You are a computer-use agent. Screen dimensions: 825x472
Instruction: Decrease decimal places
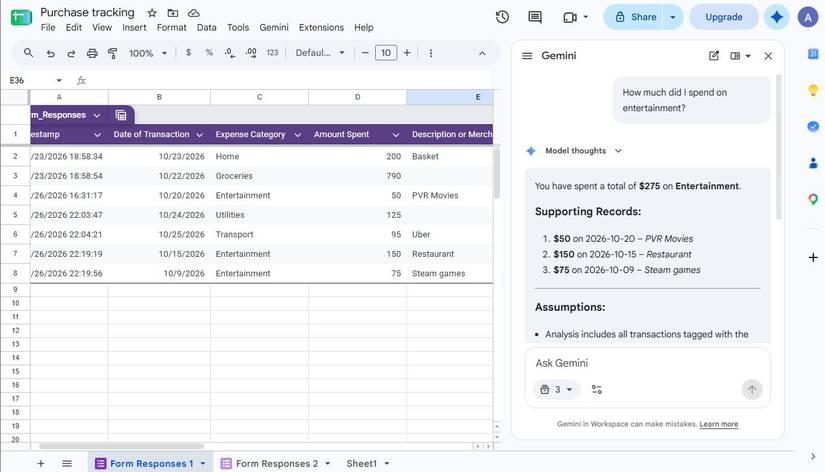pos(230,53)
